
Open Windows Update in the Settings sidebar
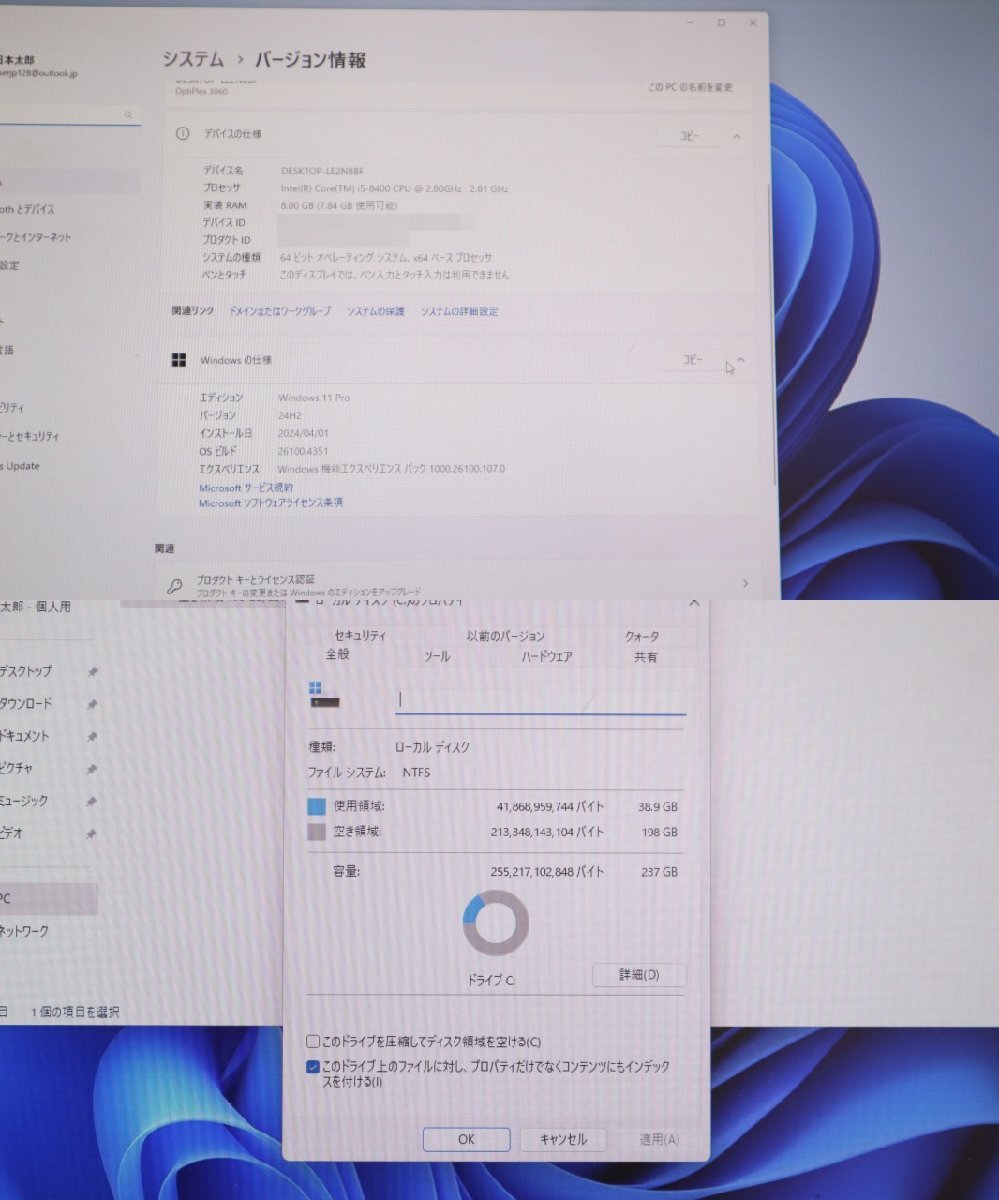[20, 466]
